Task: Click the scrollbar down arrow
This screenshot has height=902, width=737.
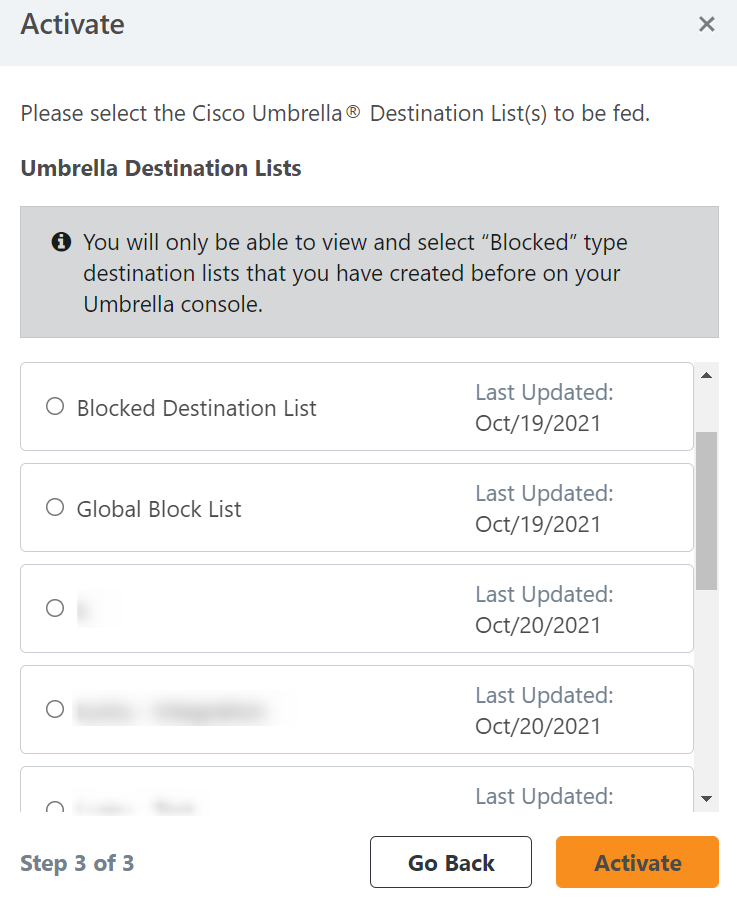Action: point(706,797)
